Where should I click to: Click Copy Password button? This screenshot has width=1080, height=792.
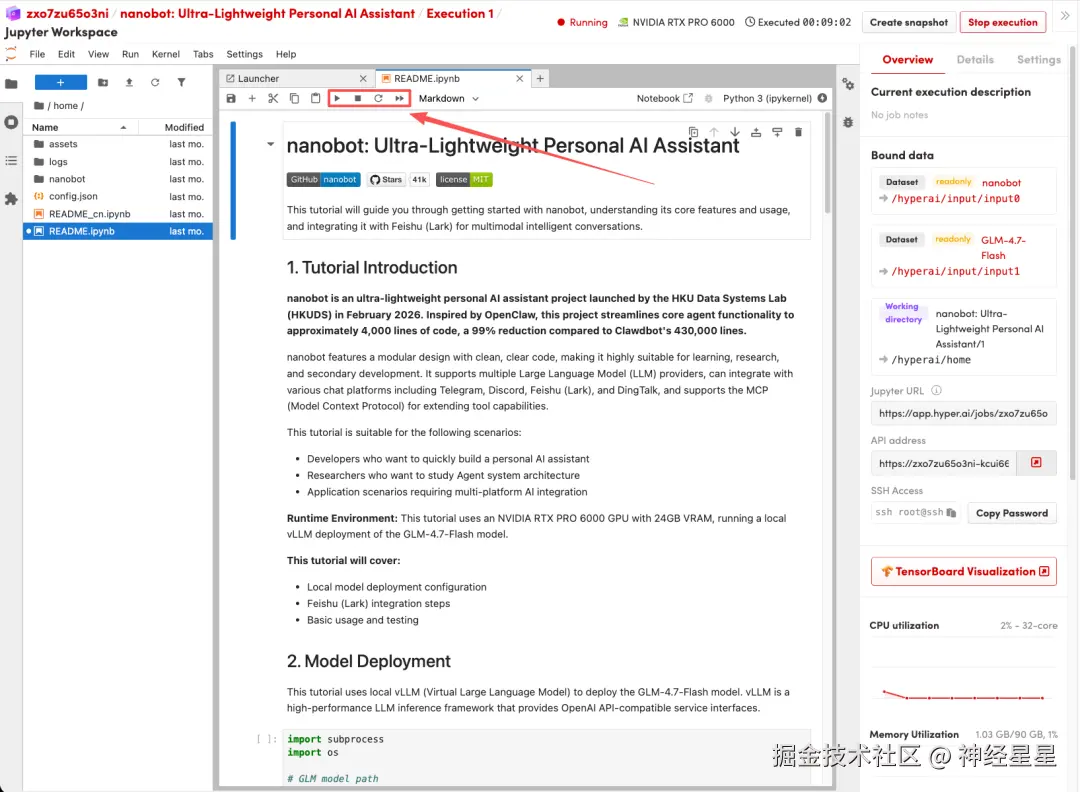tap(1011, 513)
